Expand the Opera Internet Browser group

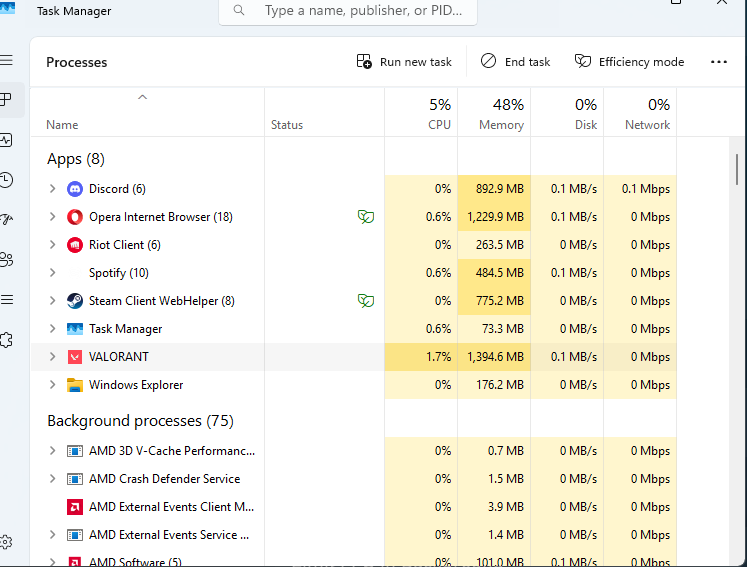tap(52, 217)
